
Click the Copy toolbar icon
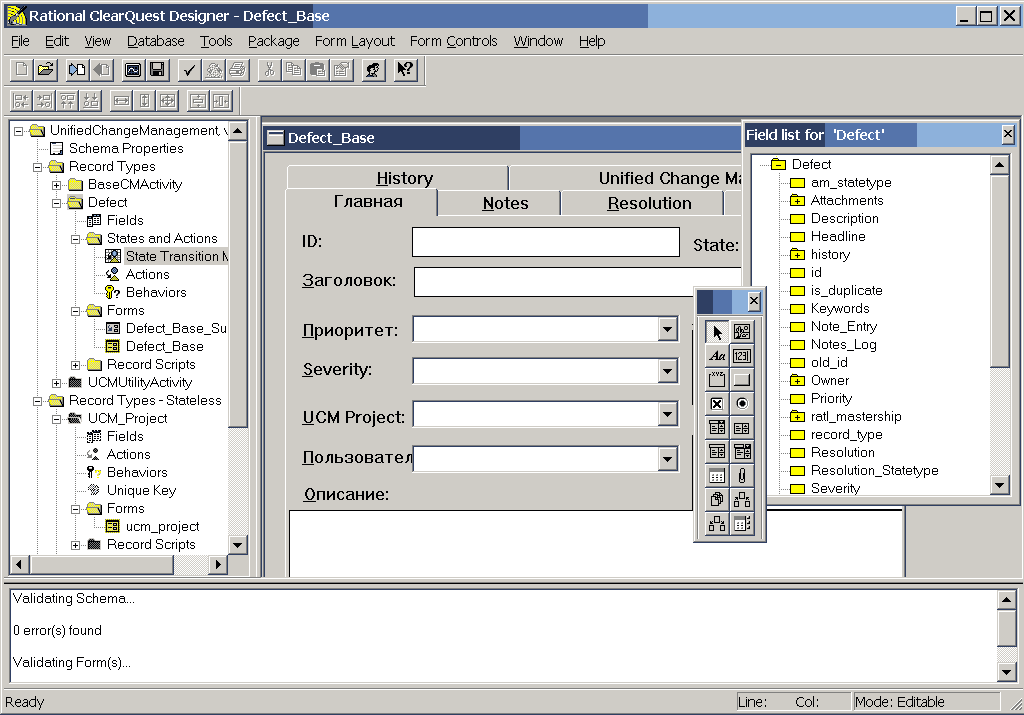[x=293, y=69]
